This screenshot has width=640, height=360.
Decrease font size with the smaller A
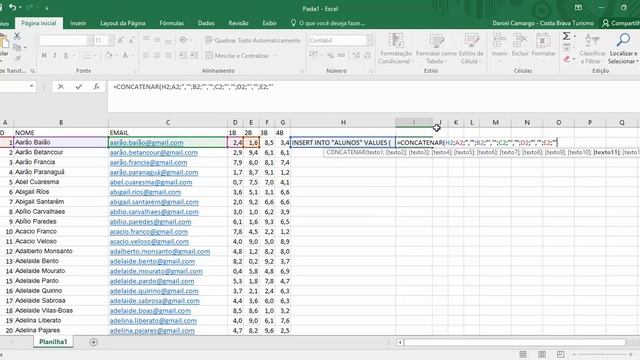[x=131, y=40]
